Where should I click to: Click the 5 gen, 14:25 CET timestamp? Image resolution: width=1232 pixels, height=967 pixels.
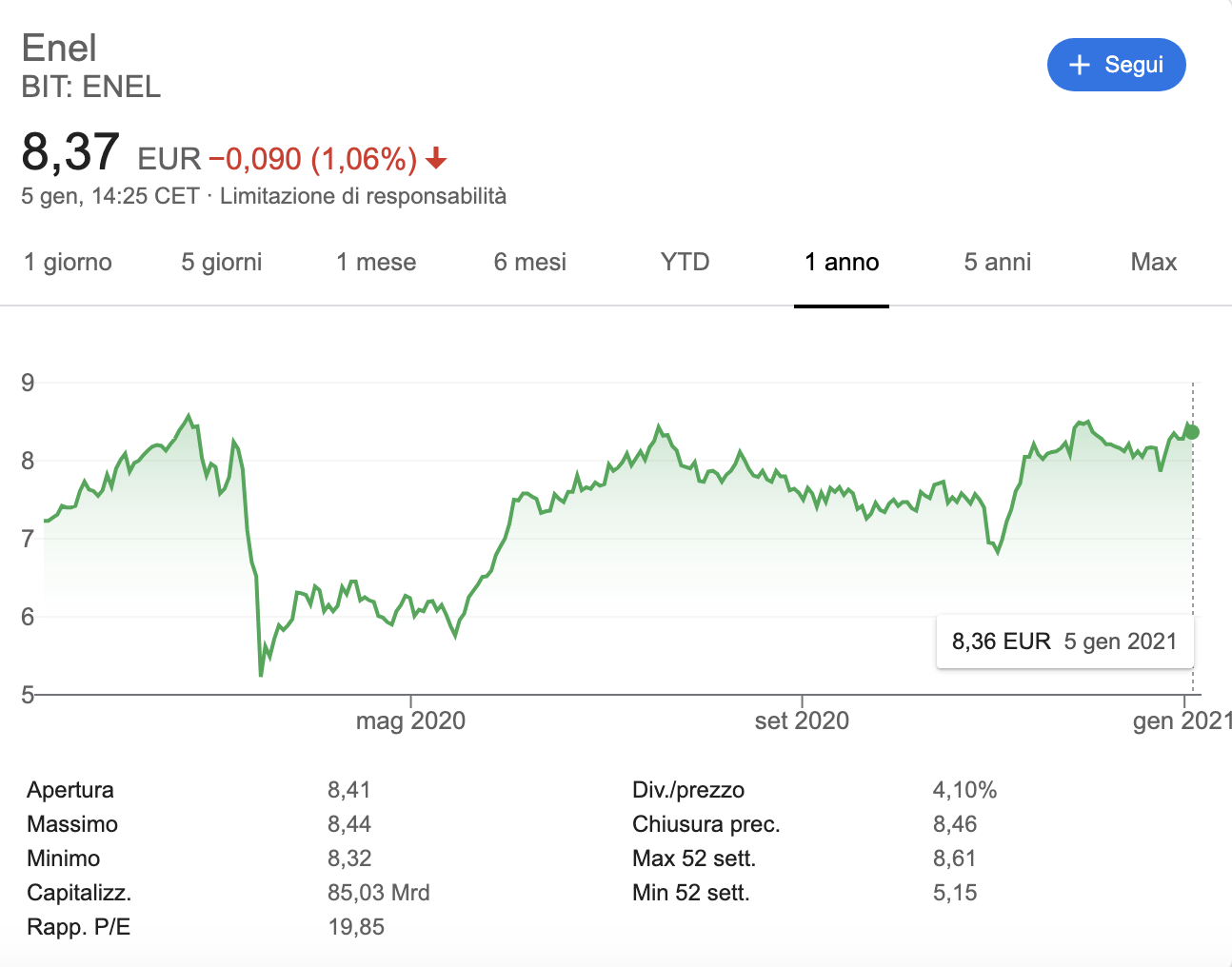click(110, 196)
